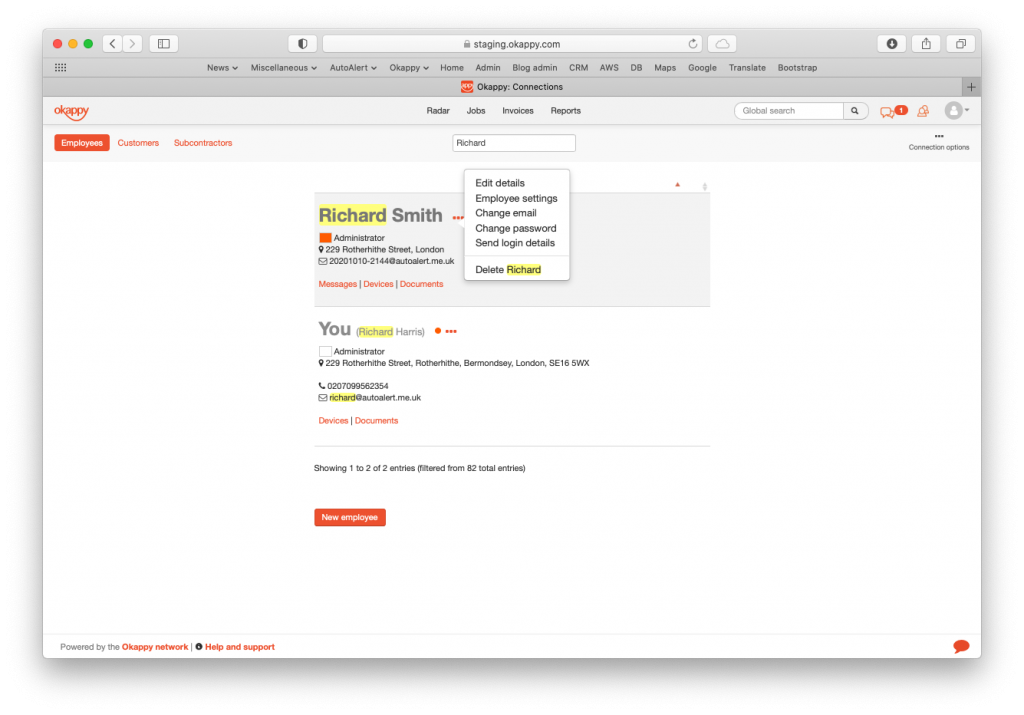Image resolution: width=1024 pixels, height=715 pixels.
Task: Expand the News bookmarks dropdown
Action: [222, 68]
